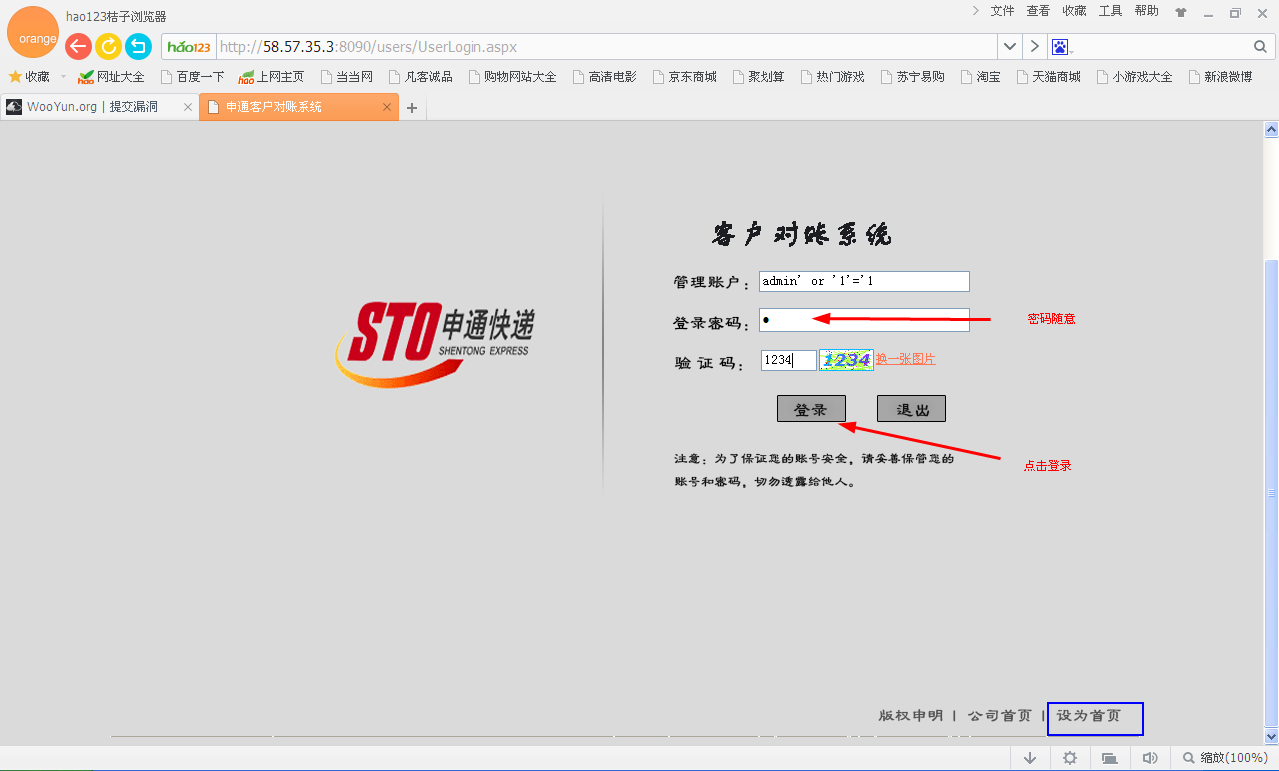1279x771 pixels.
Task: Open the 高清电影 bookmark
Action: point(604,77)
